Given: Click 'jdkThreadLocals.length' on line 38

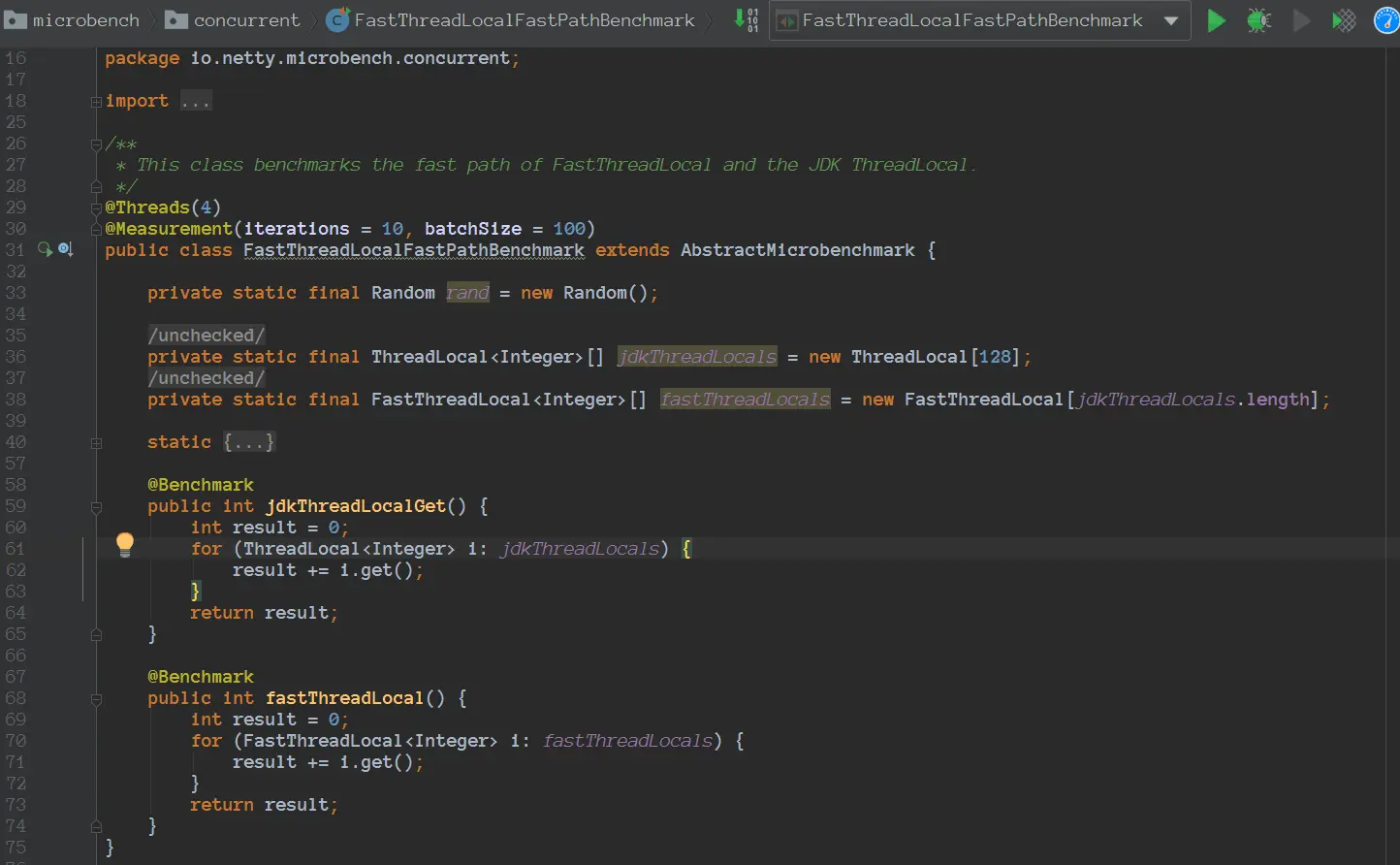Looking at the screenshot, I should [x=1193, y=400].
